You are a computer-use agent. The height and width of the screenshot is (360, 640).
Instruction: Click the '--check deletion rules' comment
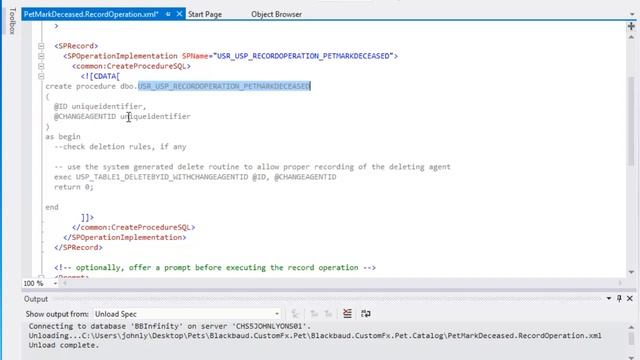[x=120, y=147]
